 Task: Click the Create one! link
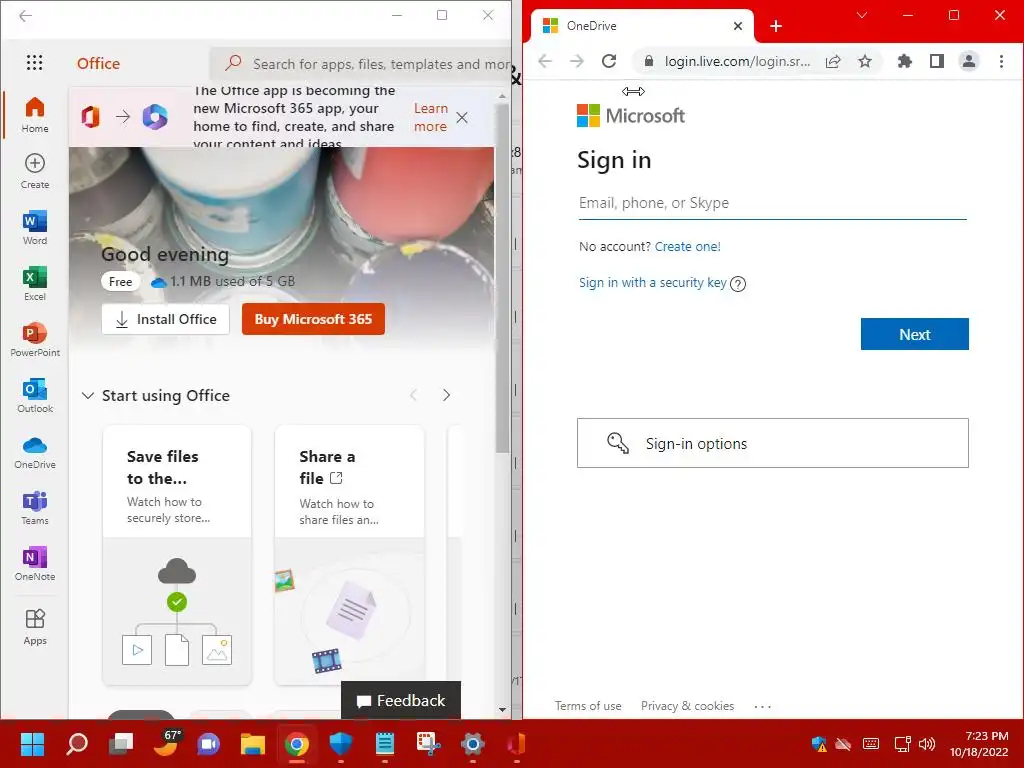[x=688, y=247]
